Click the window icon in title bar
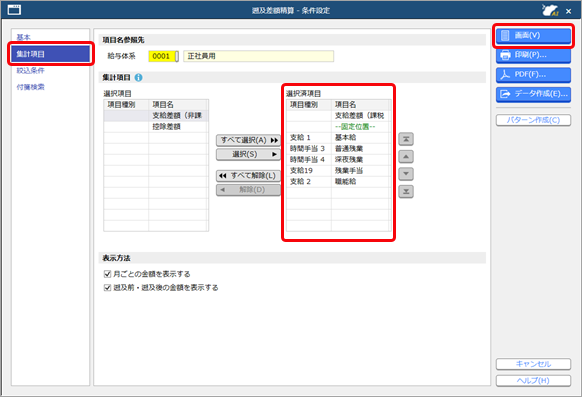 pos(14,10)
